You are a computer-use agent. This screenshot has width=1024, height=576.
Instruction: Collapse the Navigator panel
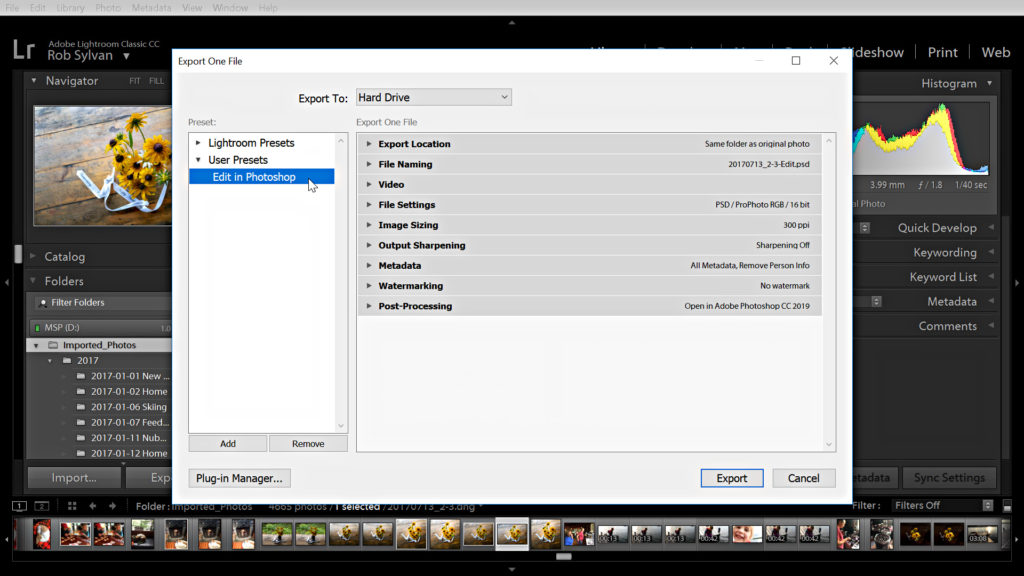pos(33,81)
